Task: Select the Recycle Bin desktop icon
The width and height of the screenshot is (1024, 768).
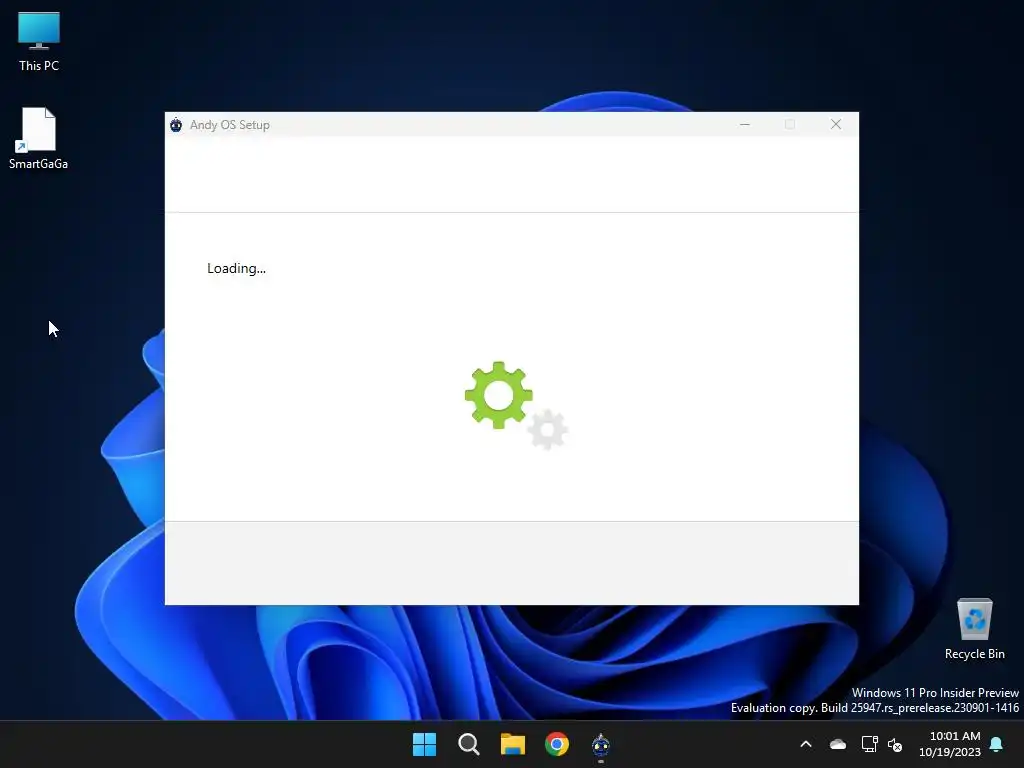Action: [974, 629]
